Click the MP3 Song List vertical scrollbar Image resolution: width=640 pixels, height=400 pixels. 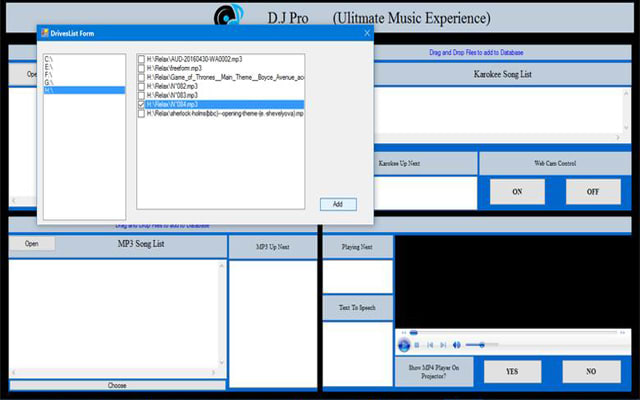pos(222,314)
